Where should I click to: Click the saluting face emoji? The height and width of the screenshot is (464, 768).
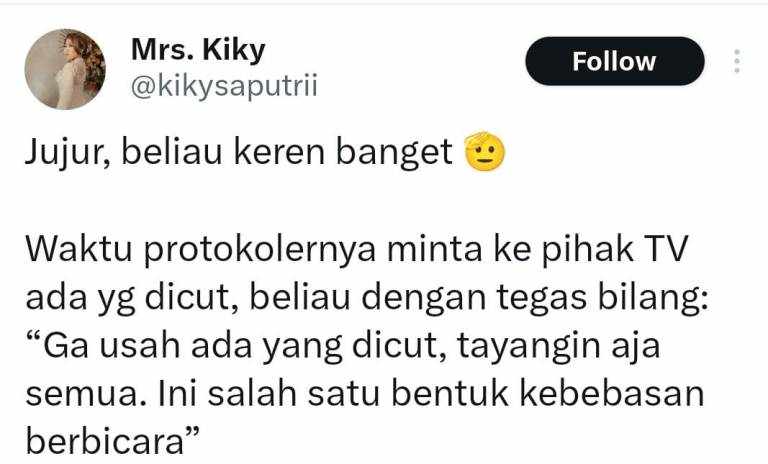[484, 151]
